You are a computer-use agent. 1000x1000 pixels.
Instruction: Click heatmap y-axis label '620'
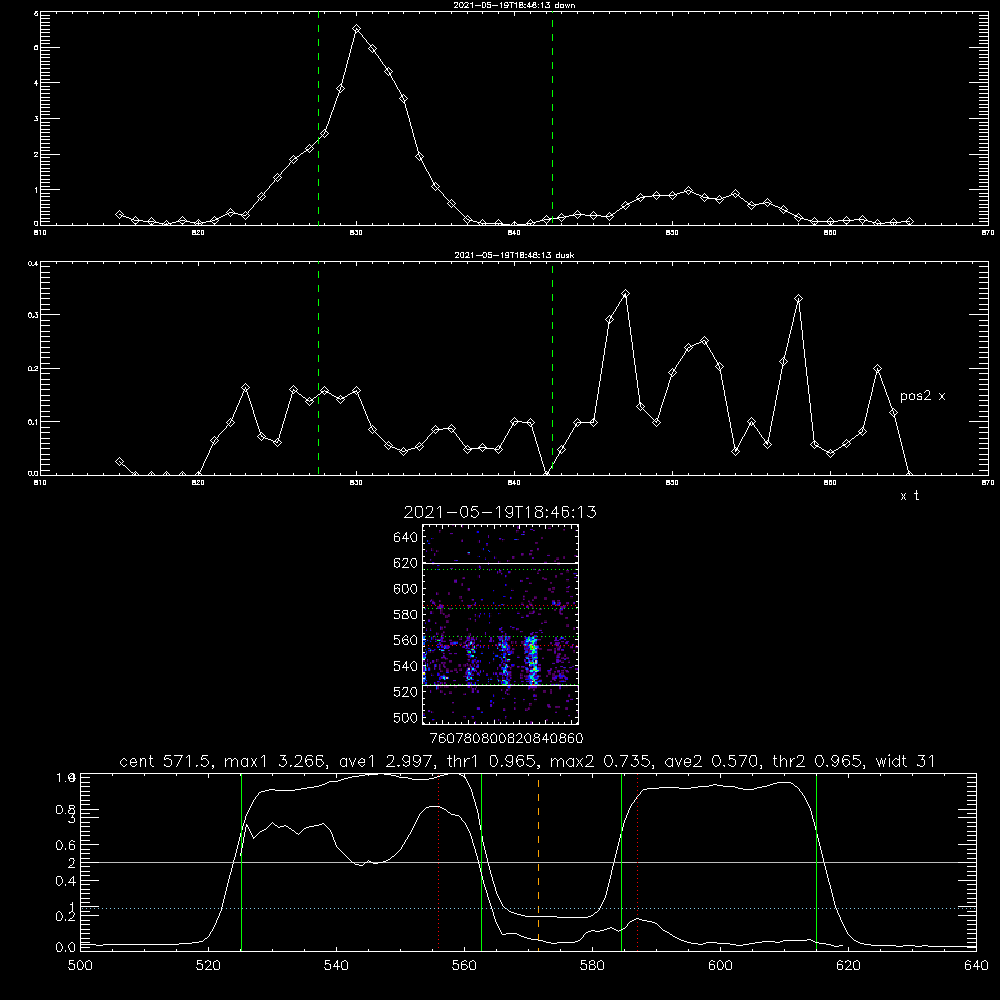click(406, 563)
